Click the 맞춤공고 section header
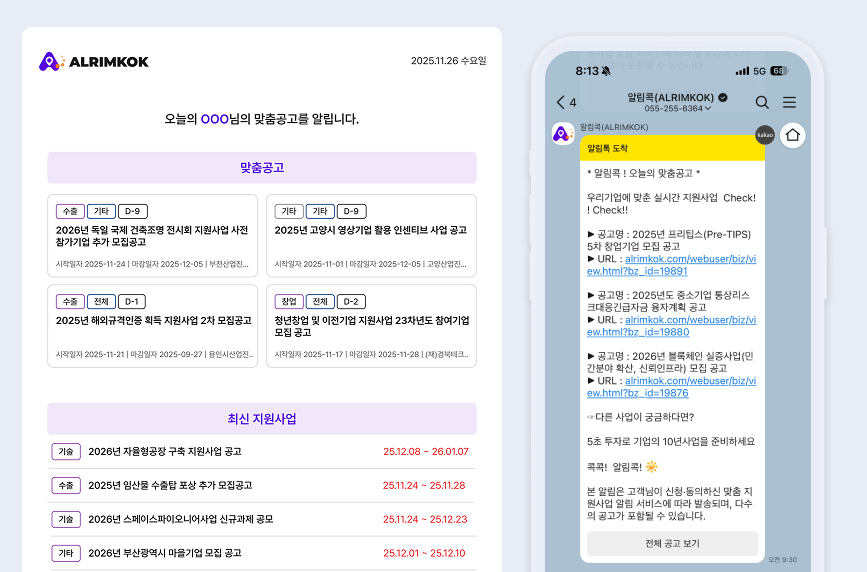Screen dimensions: 867x572 coord(262,168)
